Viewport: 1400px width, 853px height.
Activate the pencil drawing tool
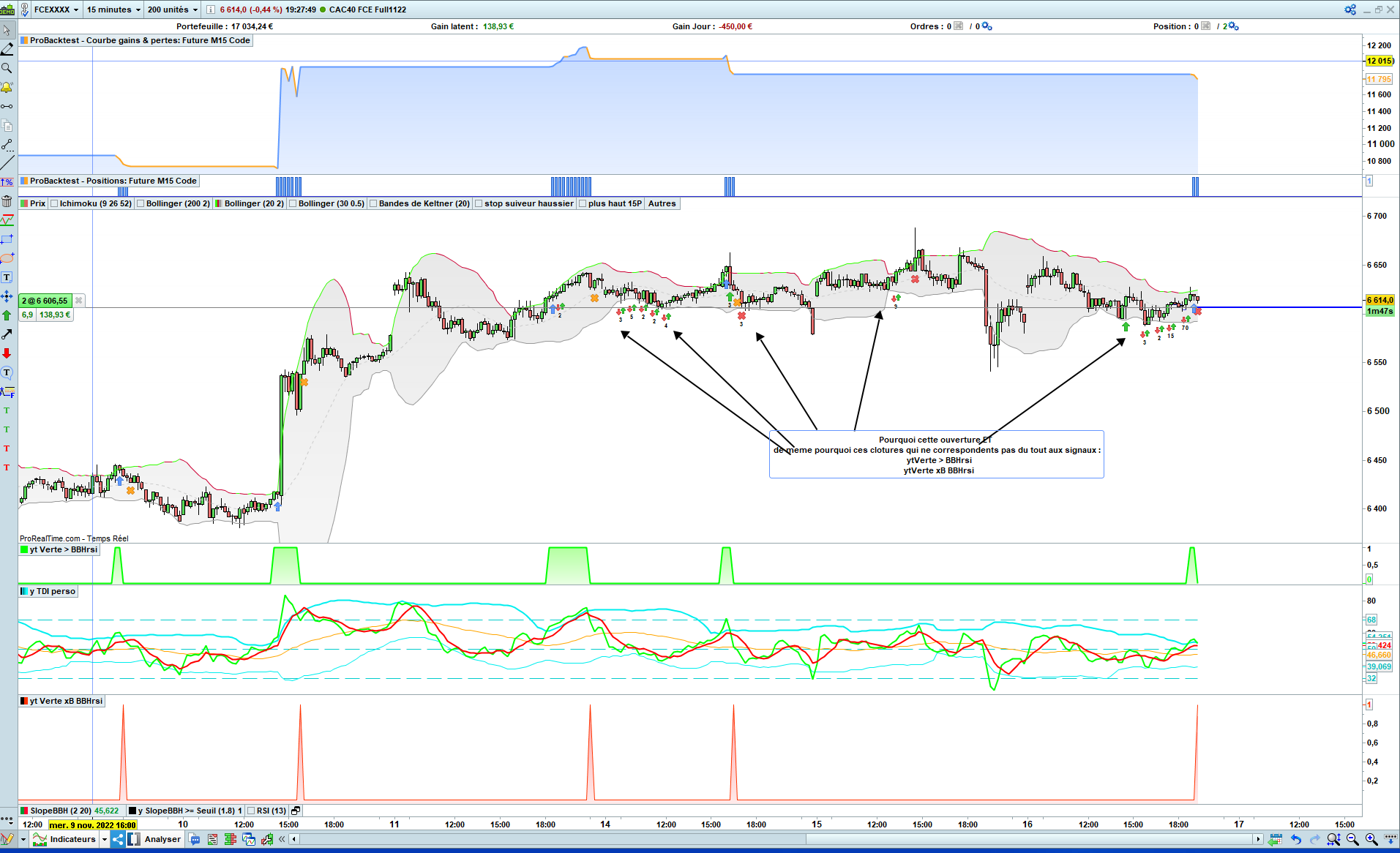click(7, 49)
